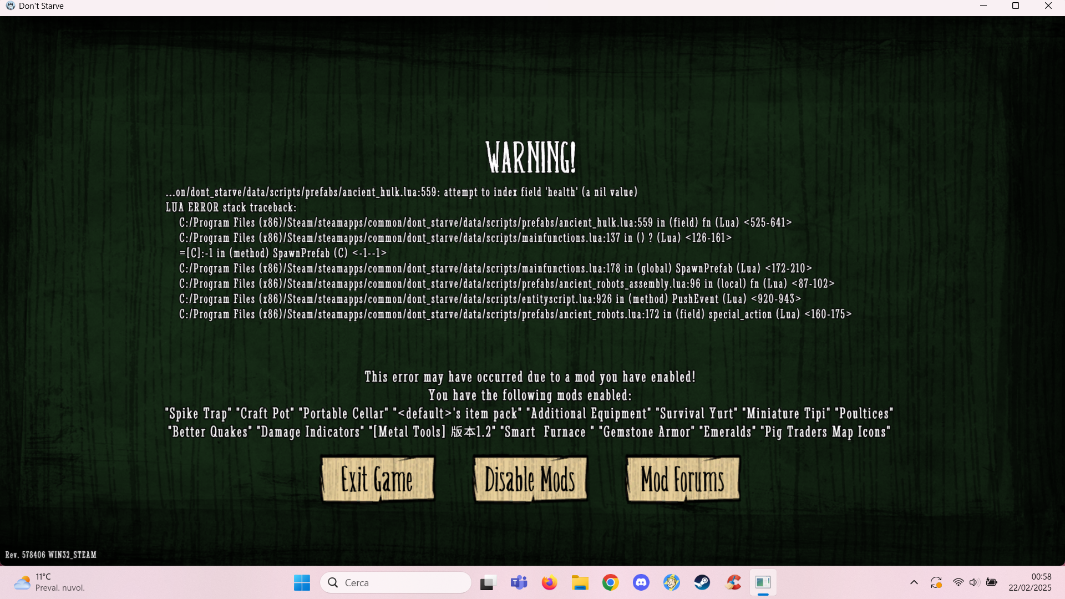Open Firefox browser
Screen dimensions: 1065x599
(549, 582)
